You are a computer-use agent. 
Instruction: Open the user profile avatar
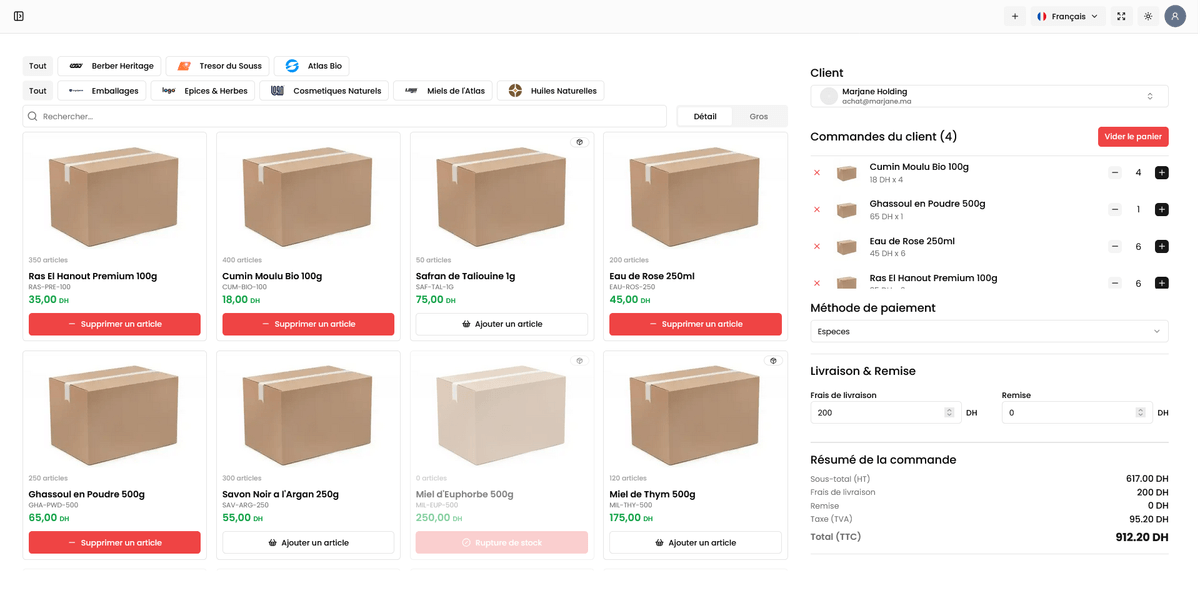[x=1175, y=16]
